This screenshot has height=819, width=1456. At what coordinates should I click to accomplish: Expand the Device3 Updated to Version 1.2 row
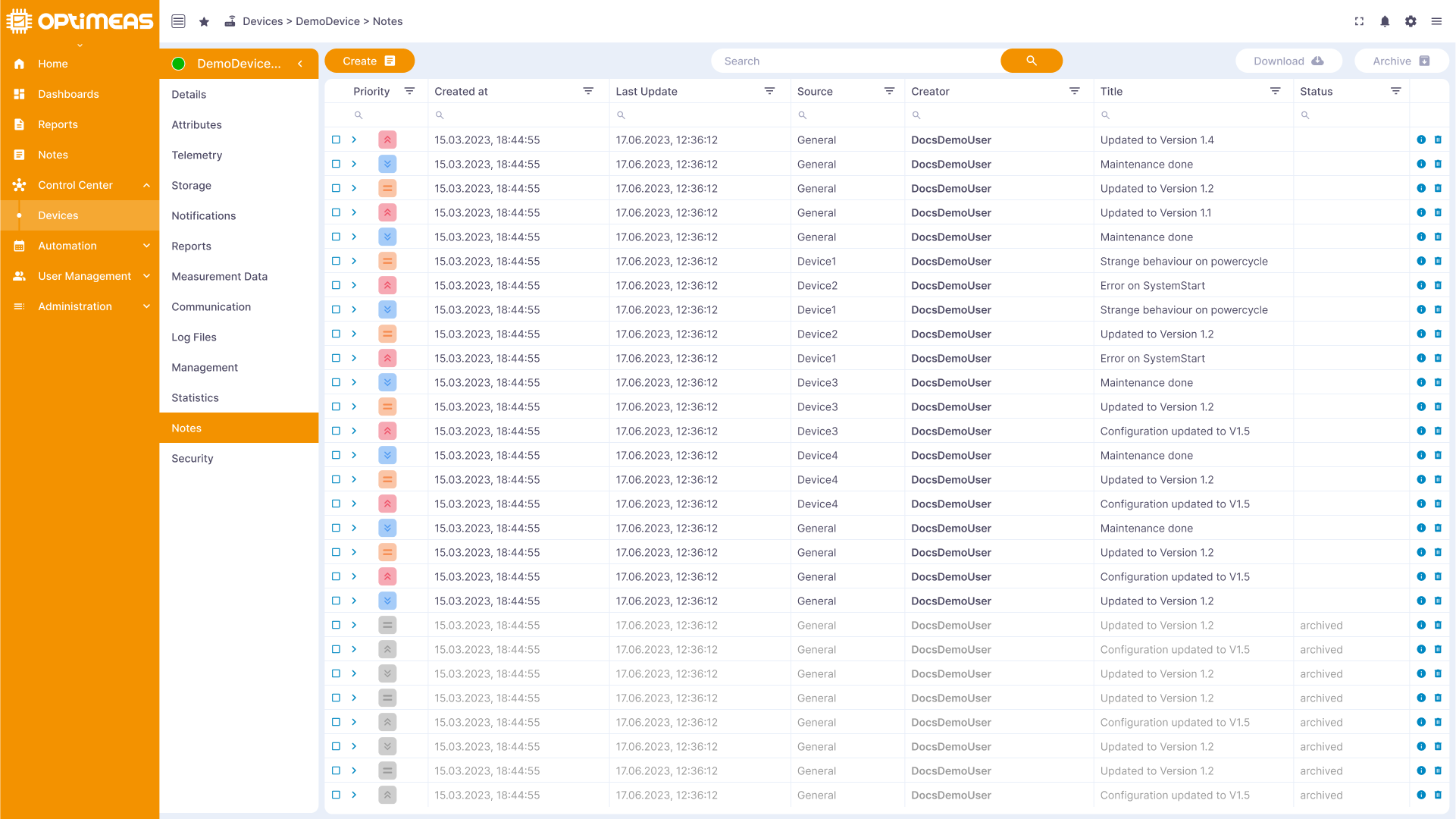pyautogui.click(x=354, y=406)
